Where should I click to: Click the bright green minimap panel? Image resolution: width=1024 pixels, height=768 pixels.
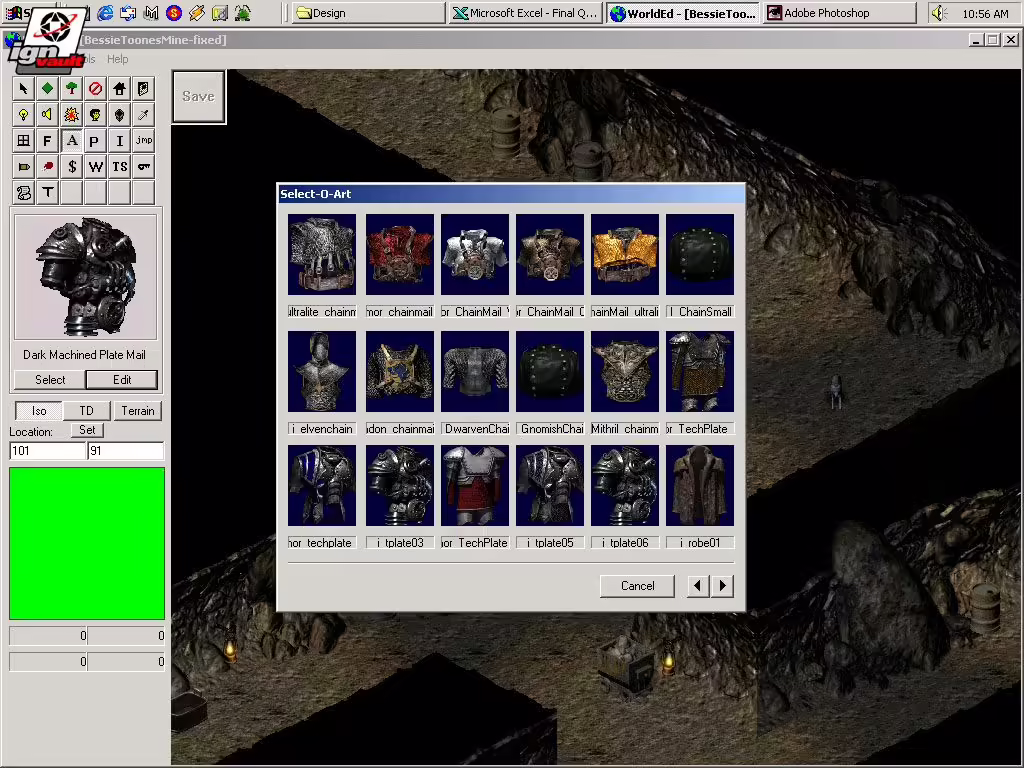(87, 543)
